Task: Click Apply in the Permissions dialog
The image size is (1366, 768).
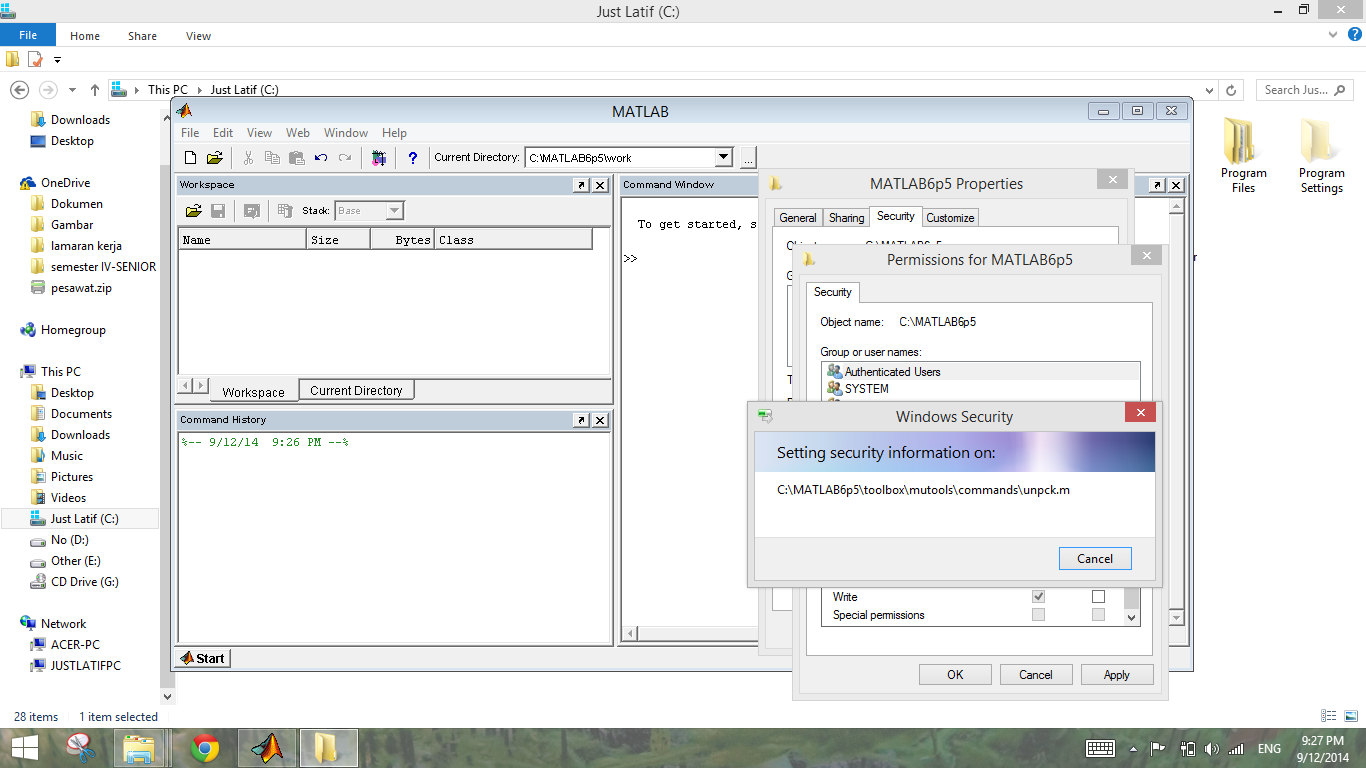Action: (1117, 675)
